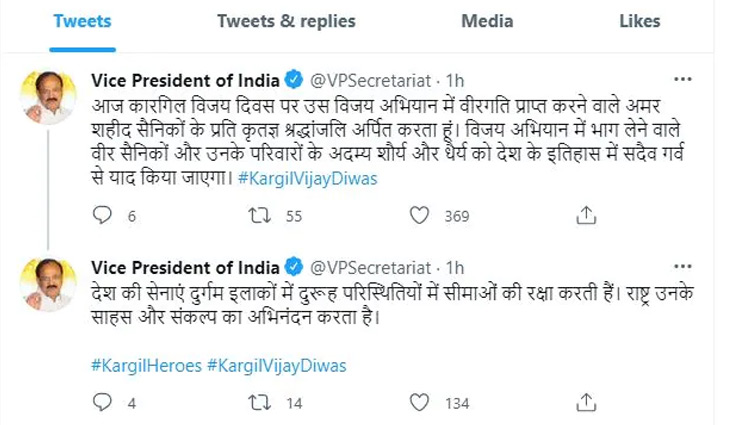
Task: Like the first tweet with 369 likes
Action: 420,214
